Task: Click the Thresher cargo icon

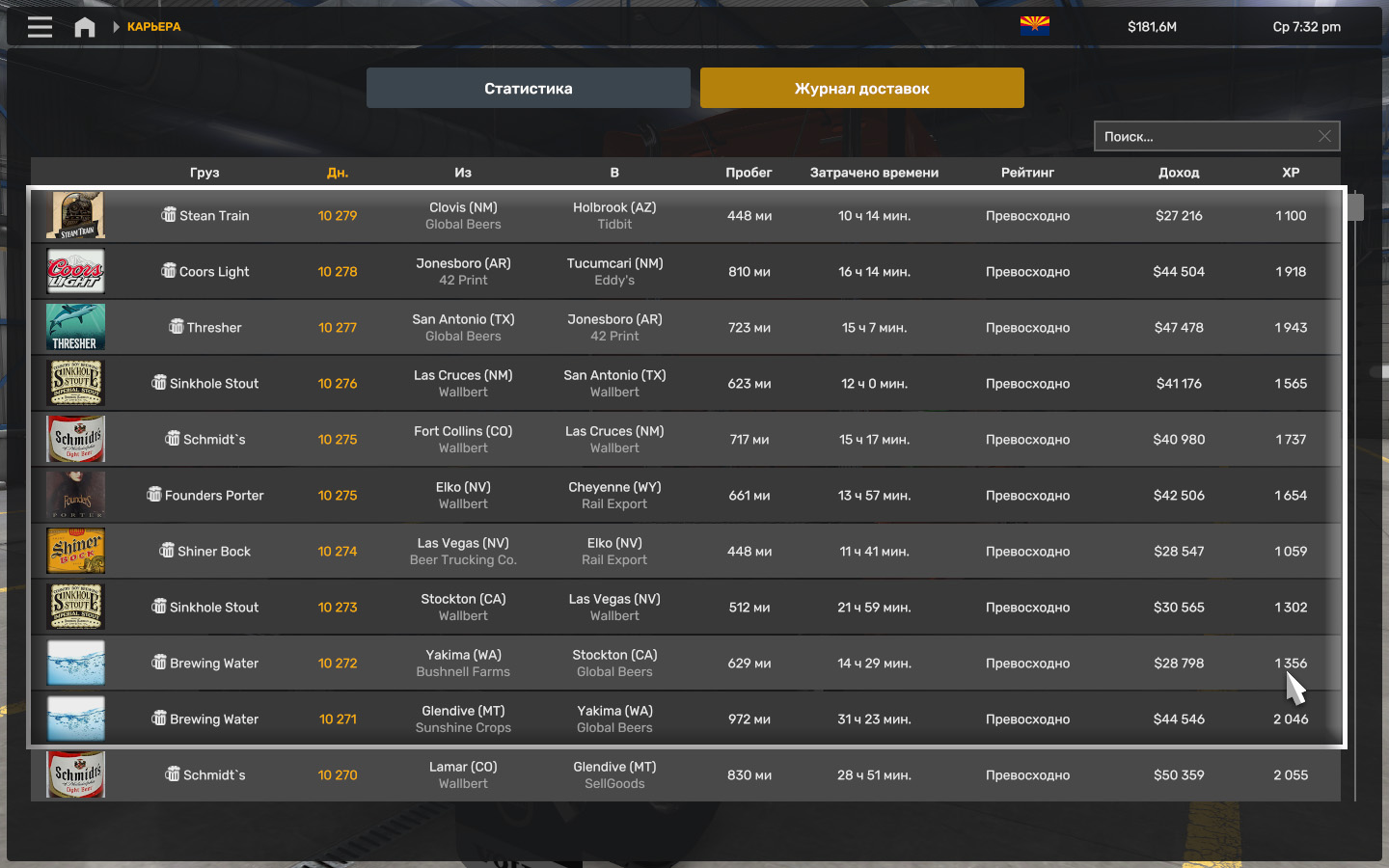Action: [177, 326]
